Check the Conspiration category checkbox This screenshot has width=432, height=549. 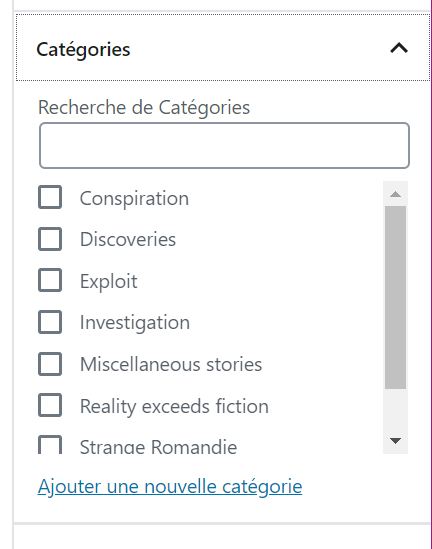(50, 197)
